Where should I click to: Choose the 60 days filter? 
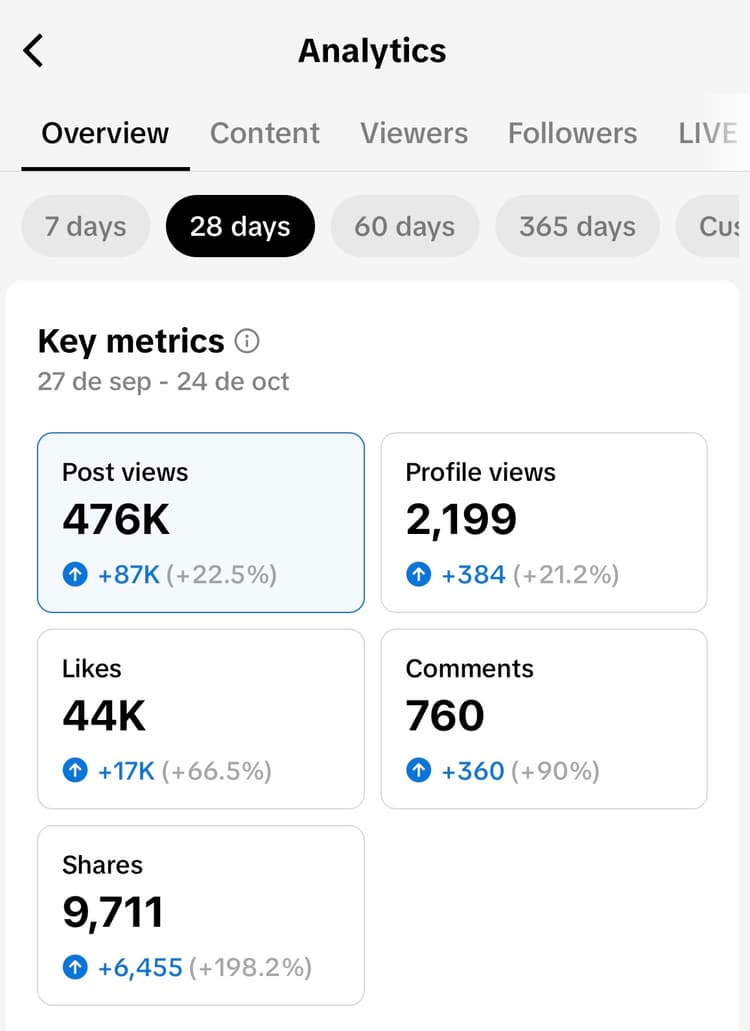405,226
